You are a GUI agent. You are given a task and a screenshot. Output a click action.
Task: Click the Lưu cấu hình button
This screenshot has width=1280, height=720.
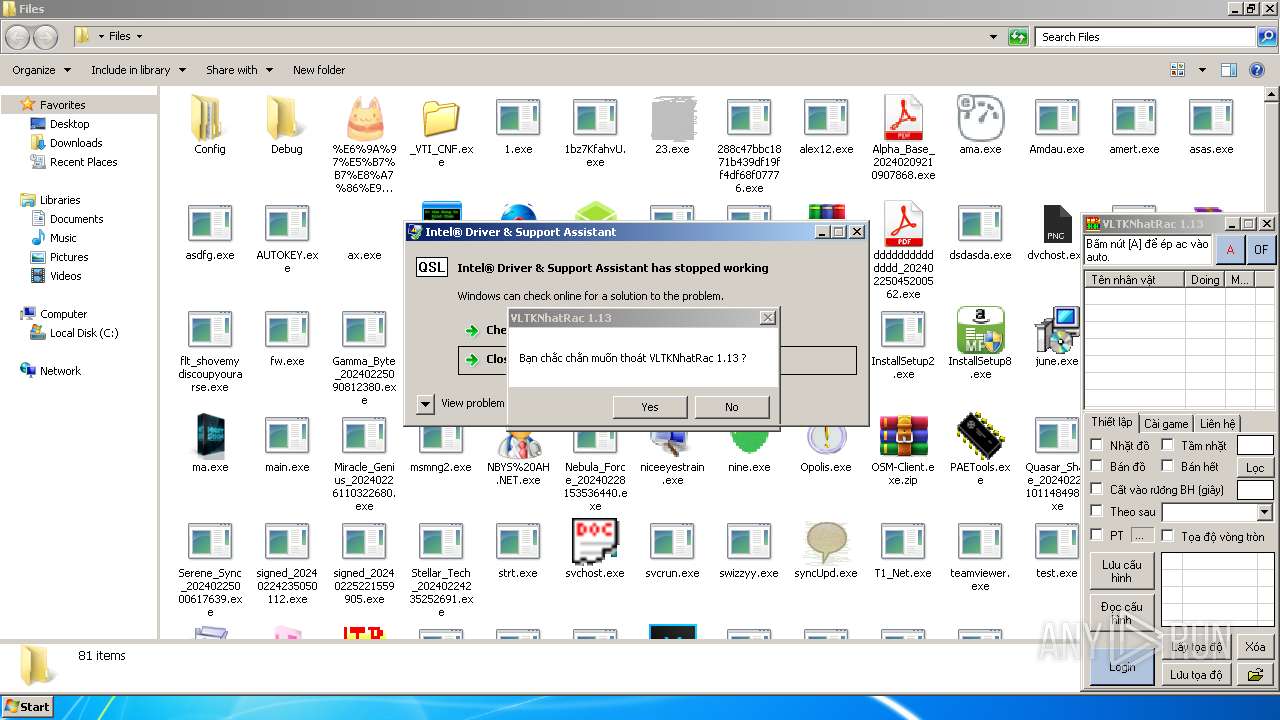1122,571
